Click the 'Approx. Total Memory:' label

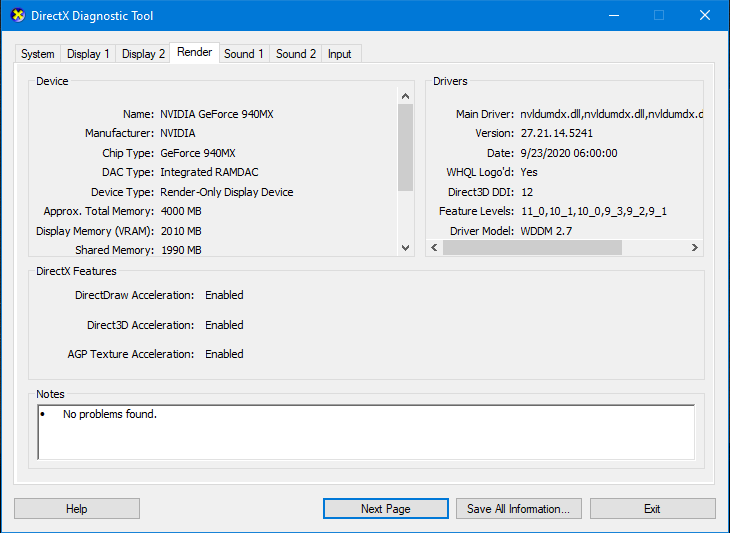click(x=99, y=211)
